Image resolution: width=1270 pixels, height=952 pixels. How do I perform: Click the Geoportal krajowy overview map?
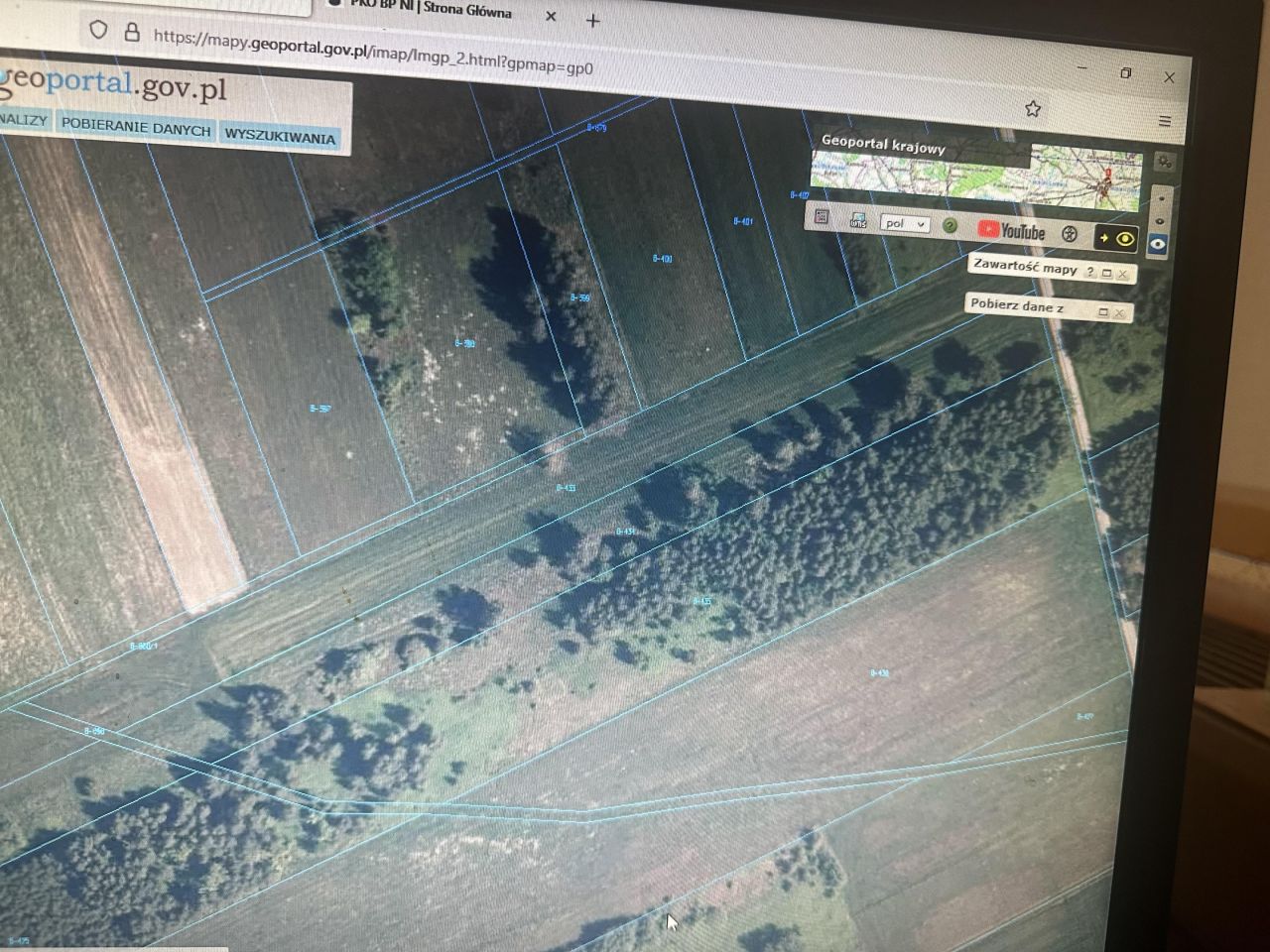(976, 177)
